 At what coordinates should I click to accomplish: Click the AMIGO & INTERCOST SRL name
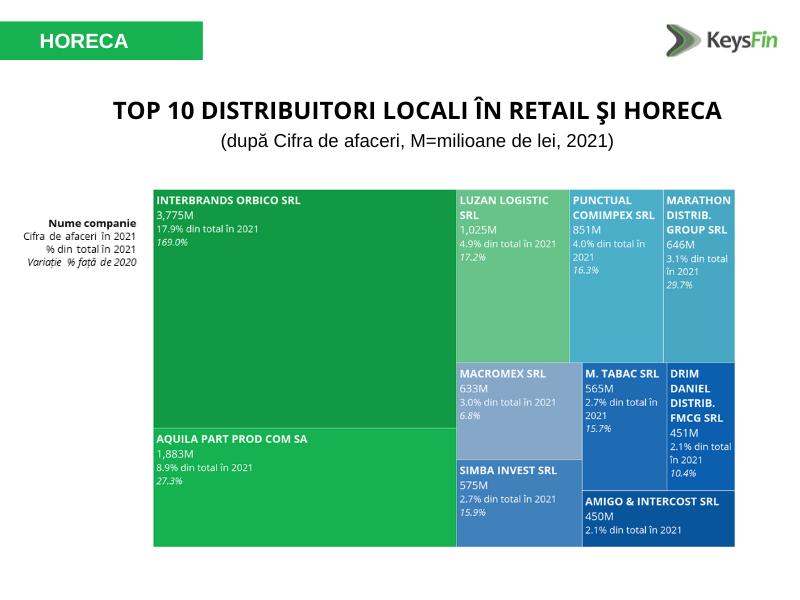(652, 502)
